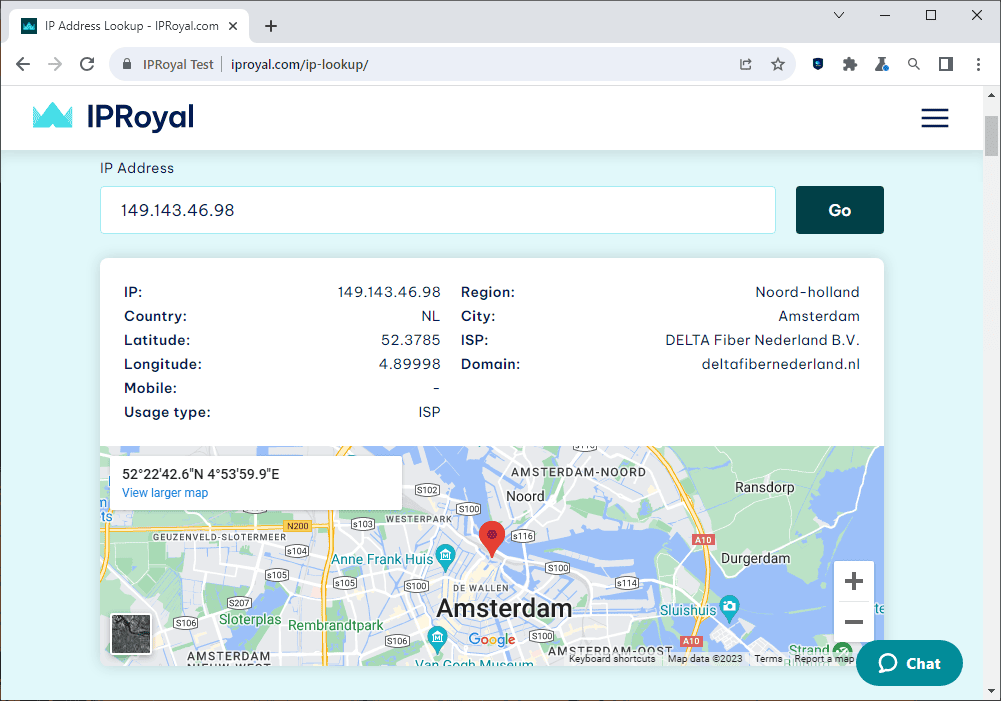1001x701 pixels.
Task: Click View larger map link
Action: point(165,493)
